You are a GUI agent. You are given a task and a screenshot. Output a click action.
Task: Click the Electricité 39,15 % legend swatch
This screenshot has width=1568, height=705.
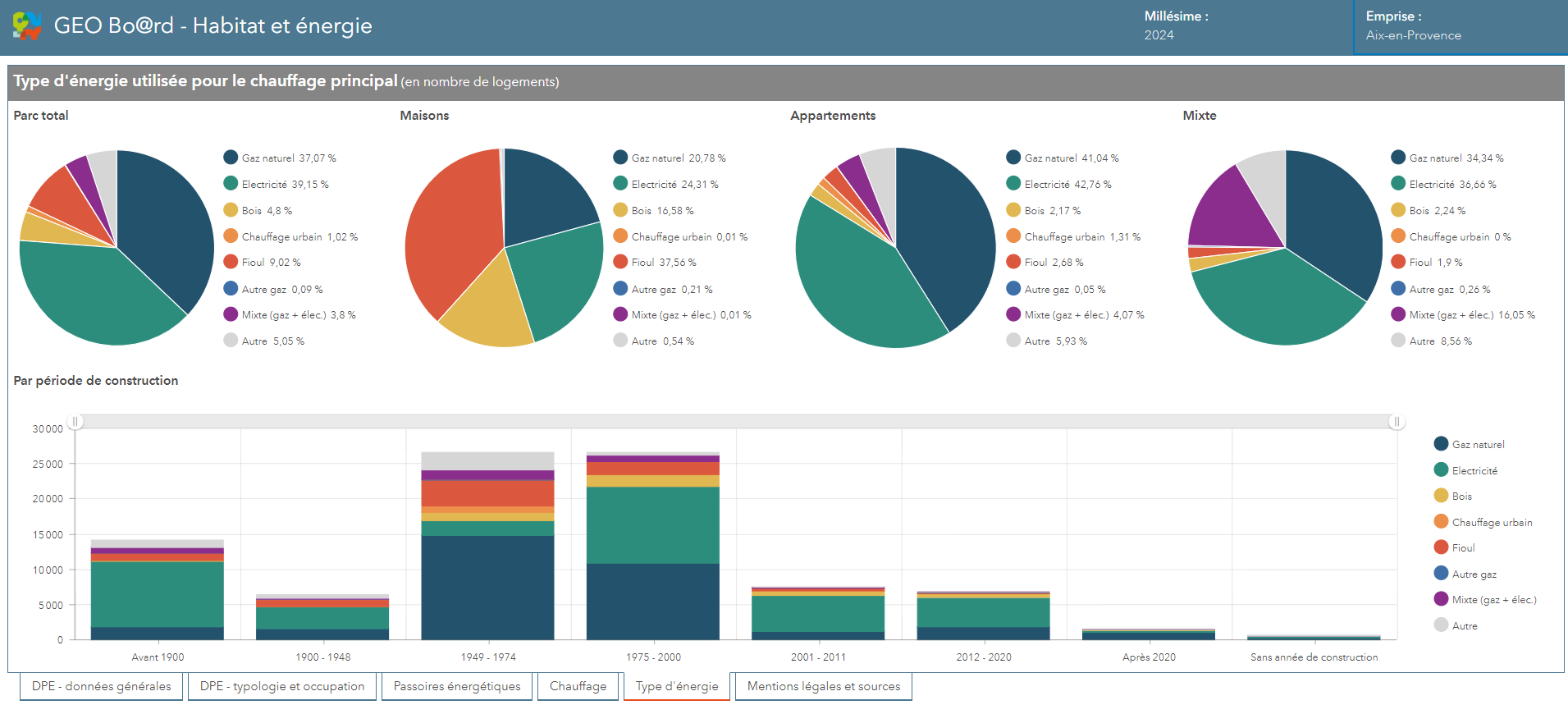tap(231, 184)
